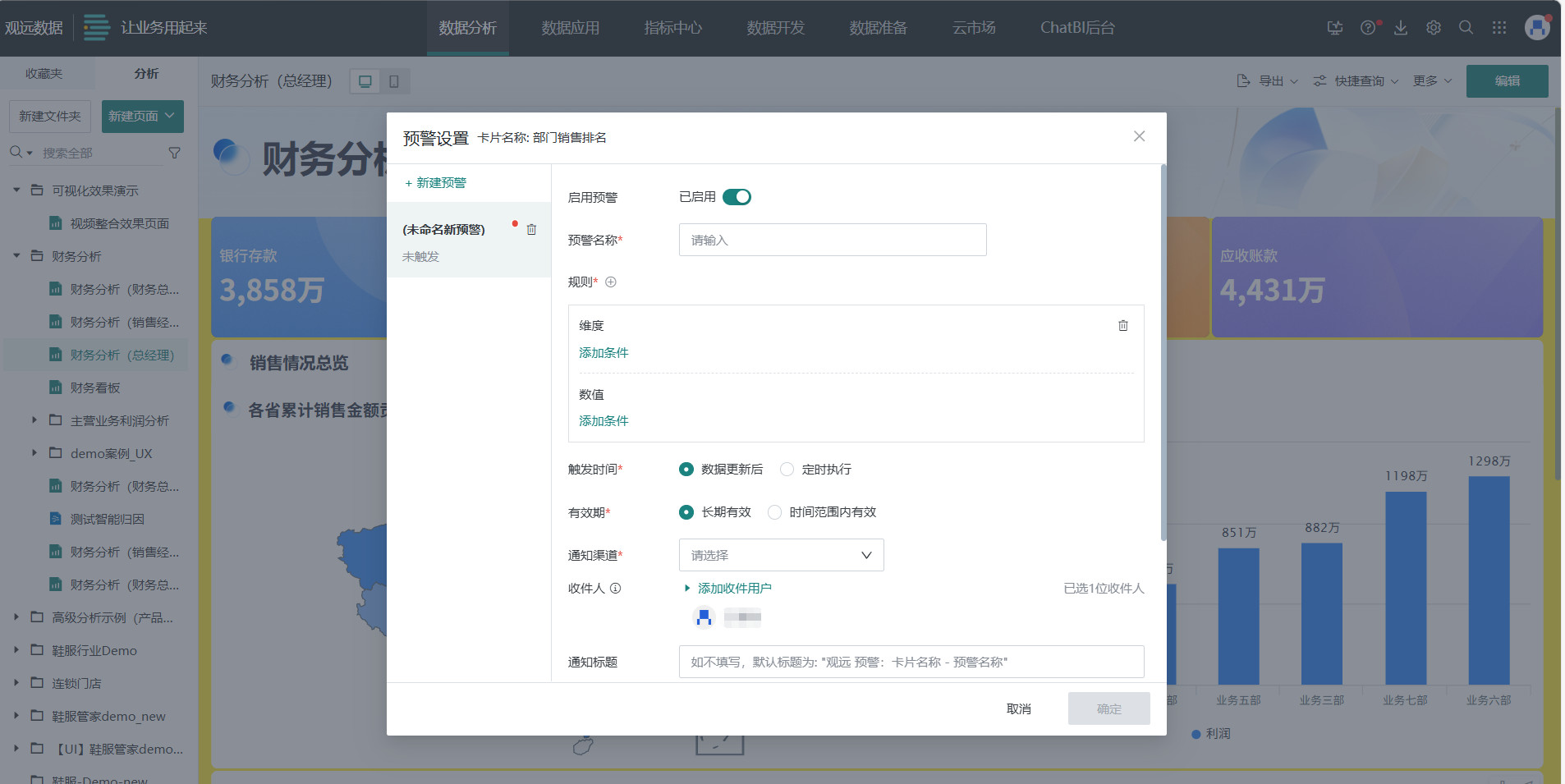Delete the rule block using its trash icon
The image size is (1565, 784).
click(1122, 325)
